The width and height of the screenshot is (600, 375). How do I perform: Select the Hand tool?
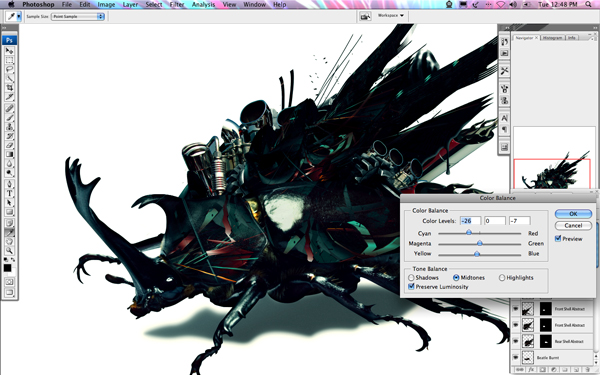(9, 241)
